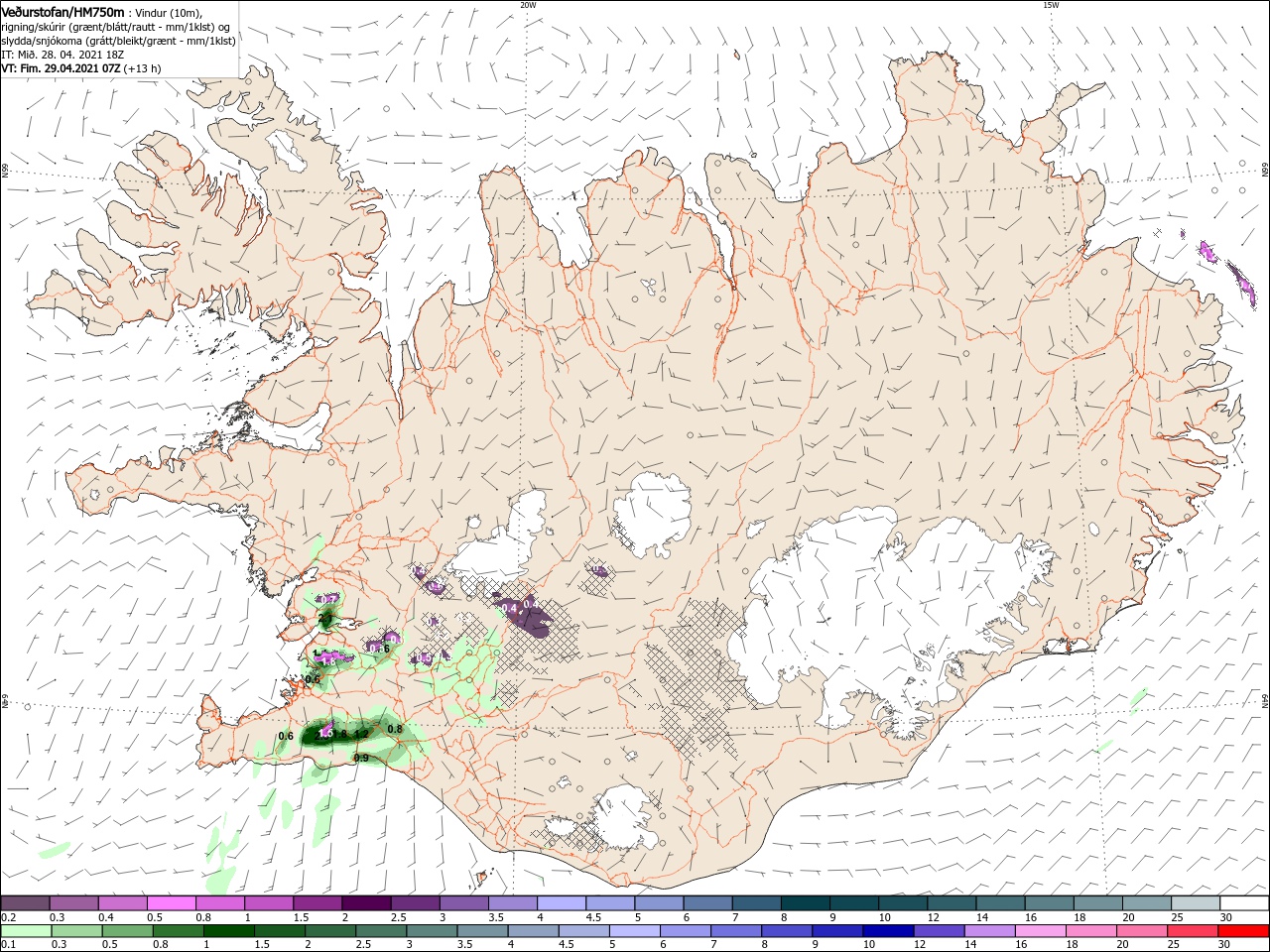The image size is (1270, 952).
Task: Pick snow legend swatch between 20 and 25
Action: [x=1146, y=903]
